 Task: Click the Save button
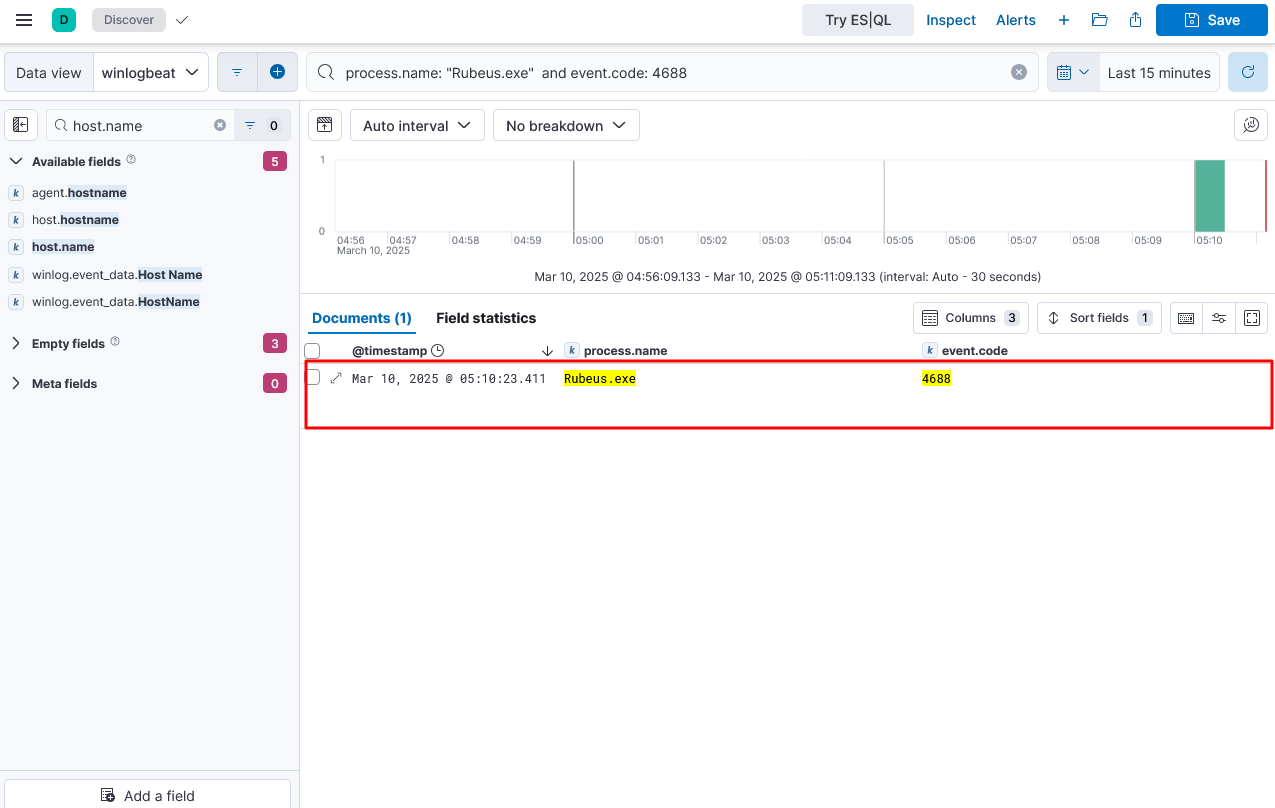[x=1211, y=20]
